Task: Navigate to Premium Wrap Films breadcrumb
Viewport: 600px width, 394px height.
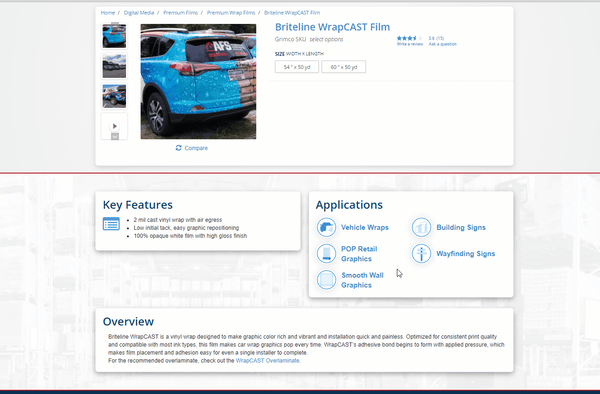Action: tap(231, 13)
